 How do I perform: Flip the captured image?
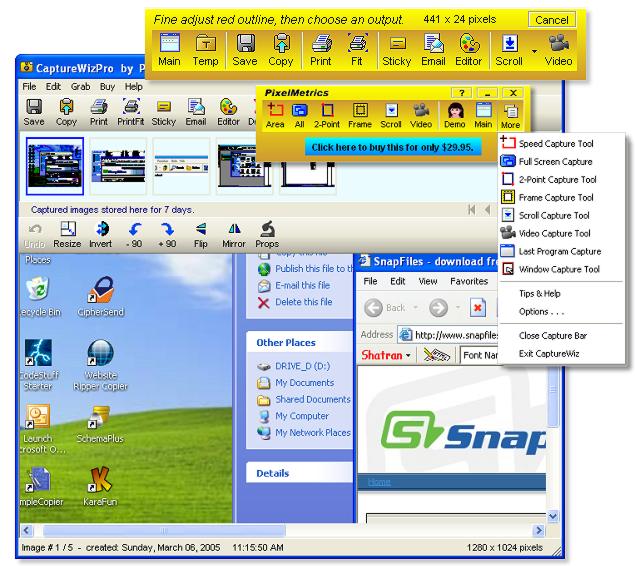pyautogui.click(x=201, y=234)
